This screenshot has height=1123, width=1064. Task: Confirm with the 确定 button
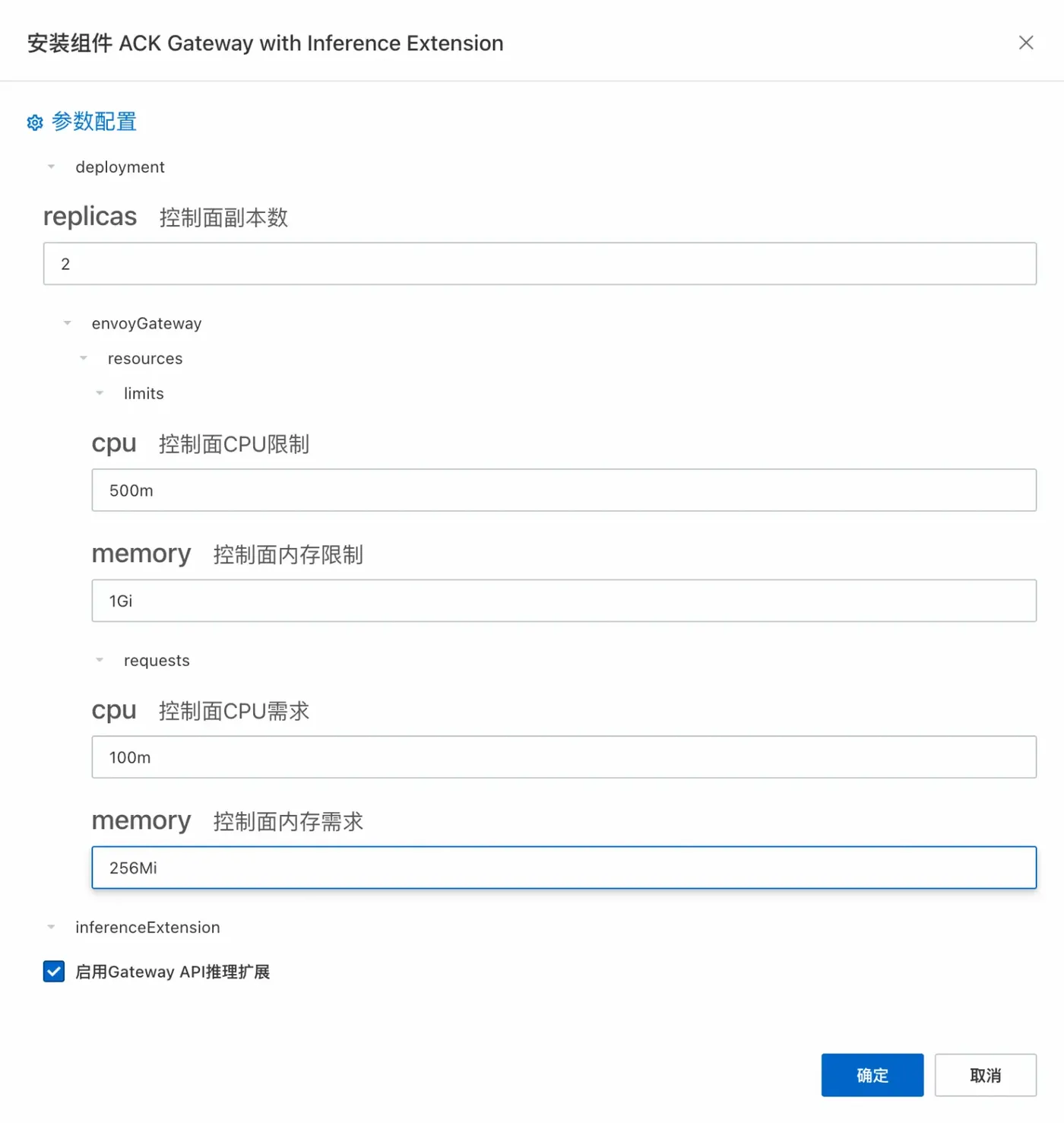[872, 1075]
